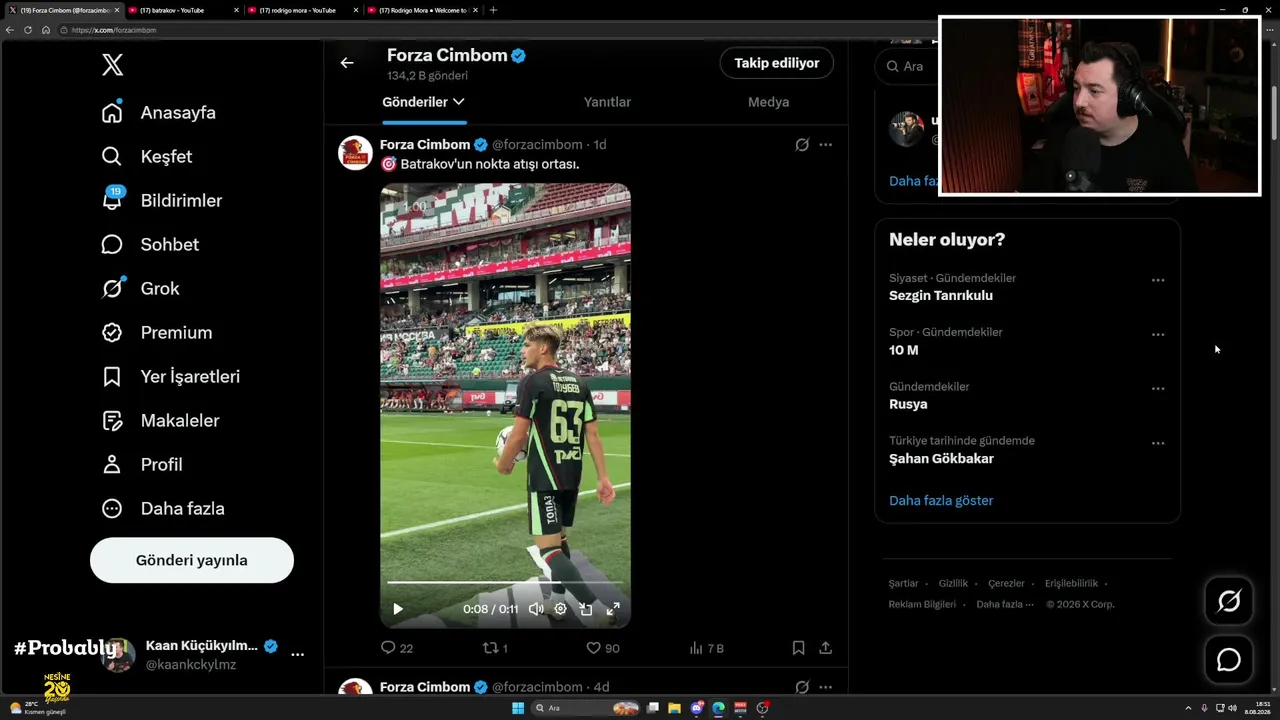Click the Ara search field on X
The height and width of the screenshot is (720, 1280).
click(x=906, y=66)
